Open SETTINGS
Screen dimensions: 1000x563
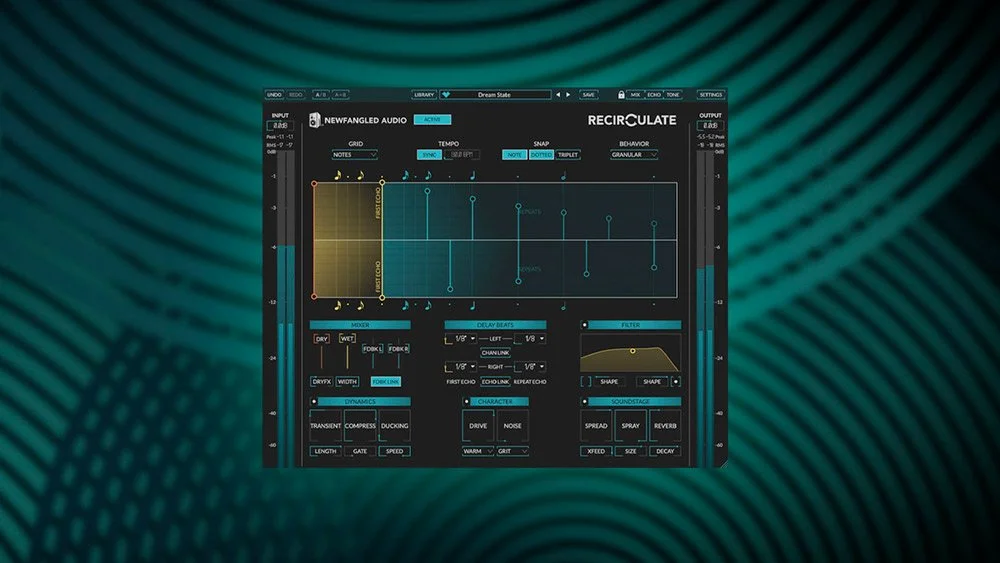coord(710,94)
